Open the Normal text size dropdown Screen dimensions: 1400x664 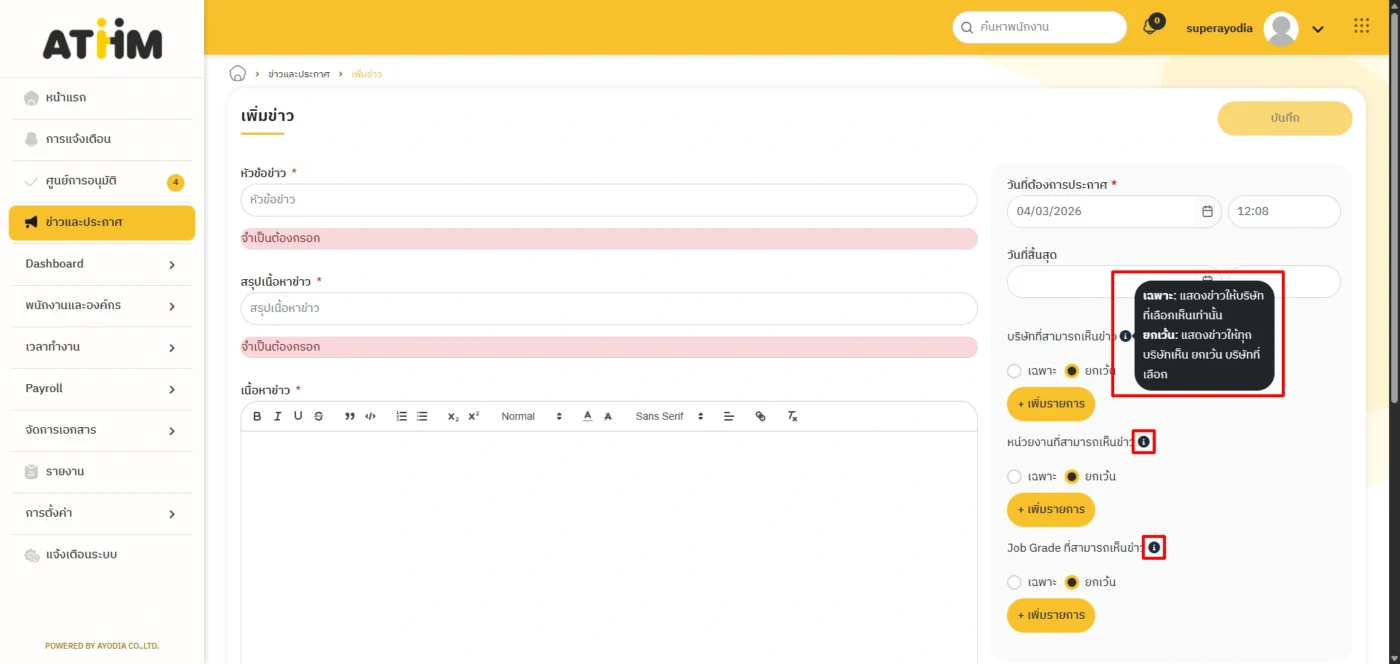[x=531, y=416]
